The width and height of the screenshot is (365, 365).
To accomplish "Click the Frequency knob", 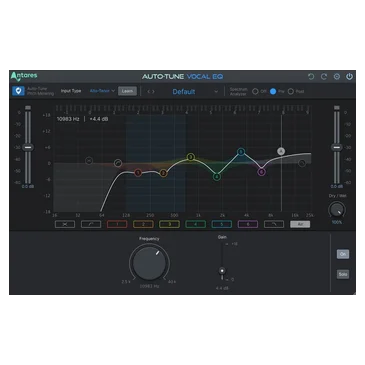I will pyautogui.click(x=149, y=263).
